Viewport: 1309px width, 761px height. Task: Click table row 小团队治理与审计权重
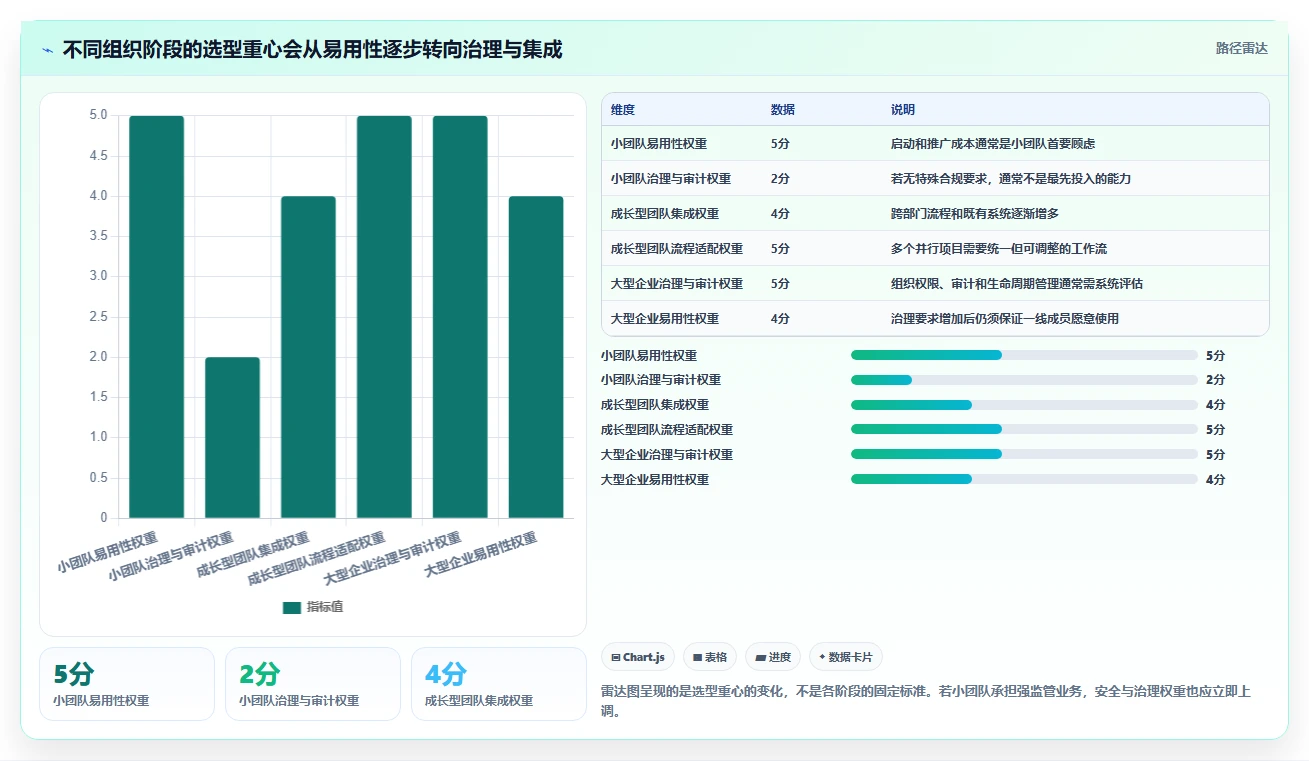pyautogui.click(x=935, y=179)
